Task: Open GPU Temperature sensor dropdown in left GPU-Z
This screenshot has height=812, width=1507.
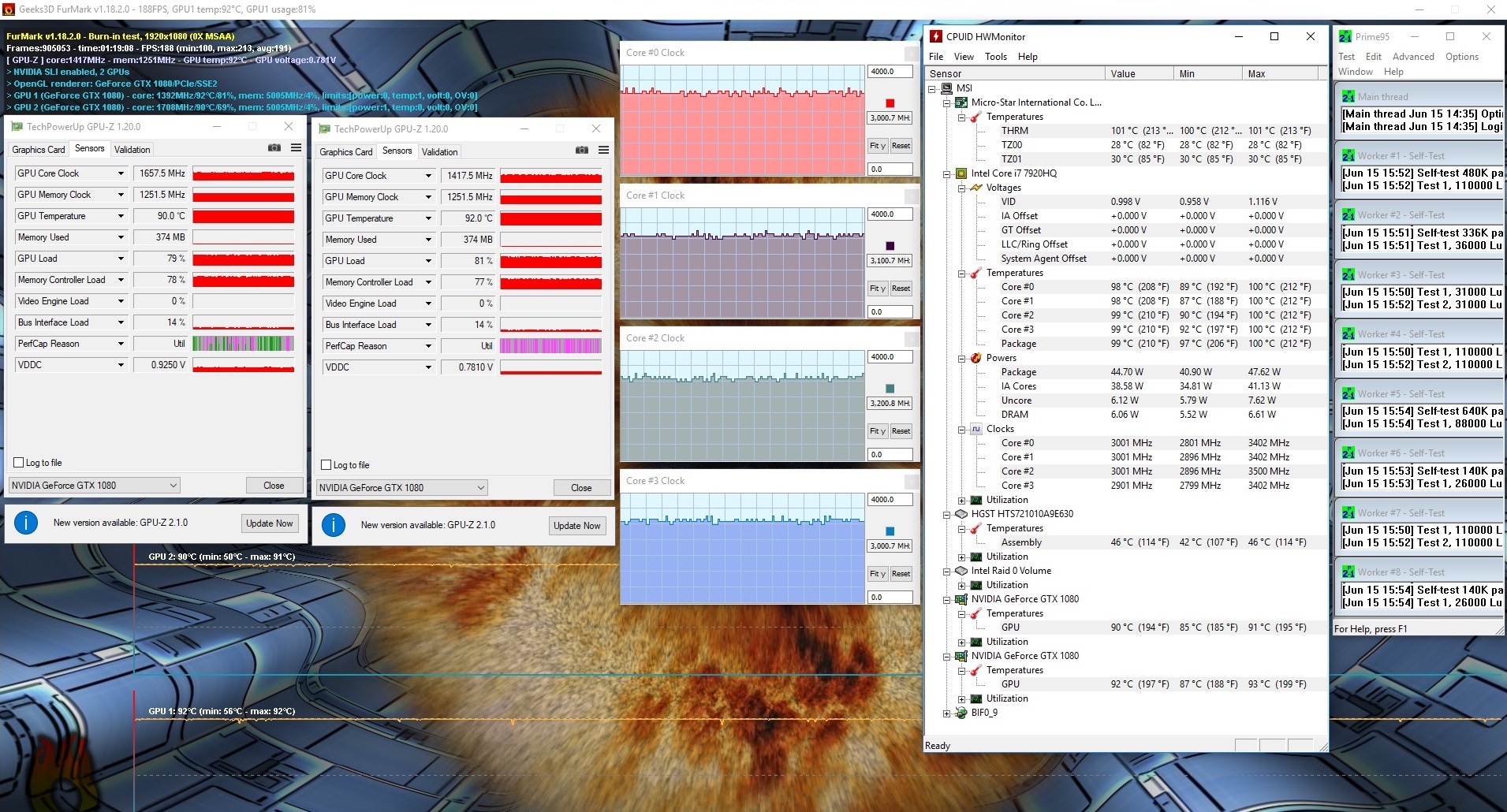Action: (x=121, y=216)
